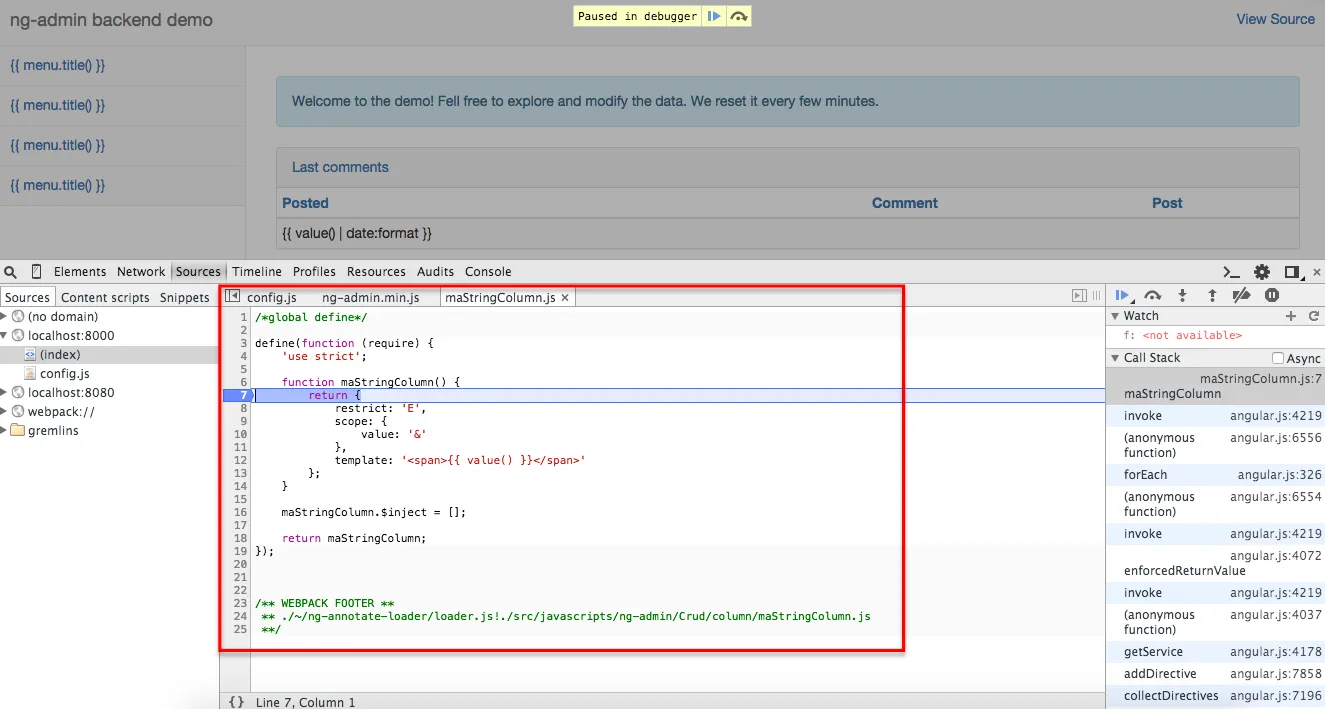Refresh the watch expressions list

pos(1312,315)
